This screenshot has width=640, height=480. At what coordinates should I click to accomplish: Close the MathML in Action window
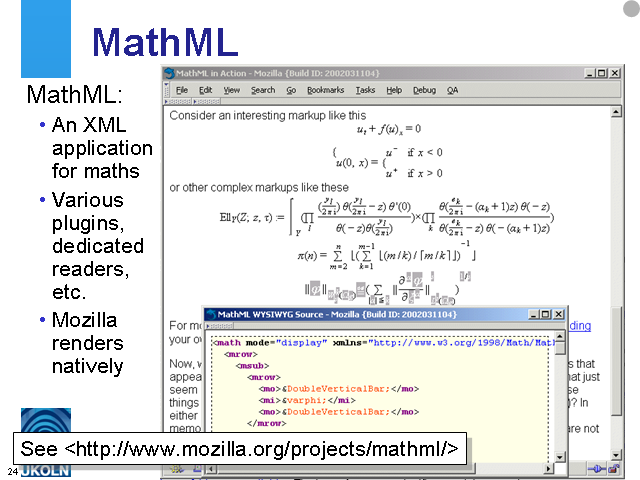click(x=615, y=73)
